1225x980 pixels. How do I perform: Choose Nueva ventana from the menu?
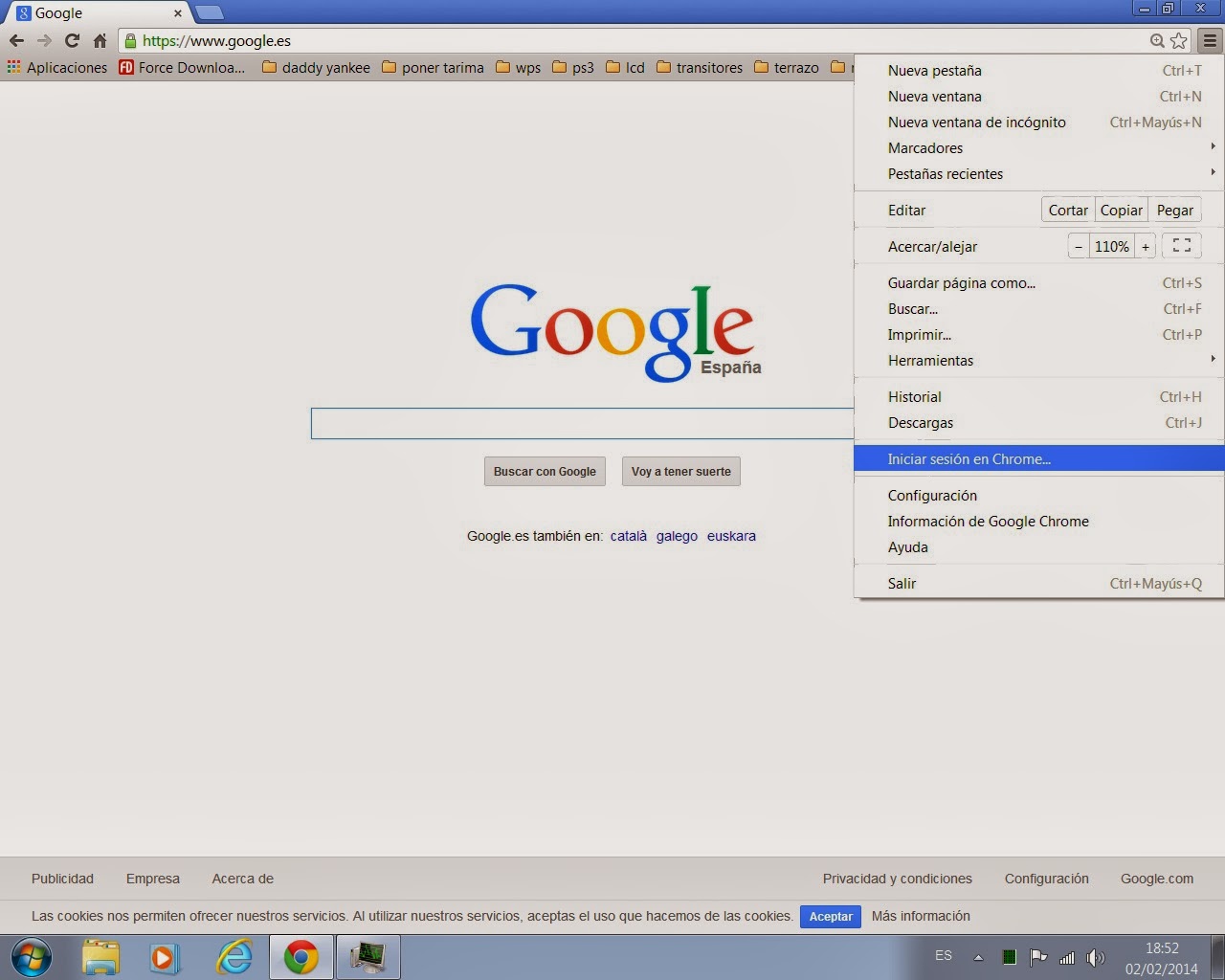(x=1038, y=97)
